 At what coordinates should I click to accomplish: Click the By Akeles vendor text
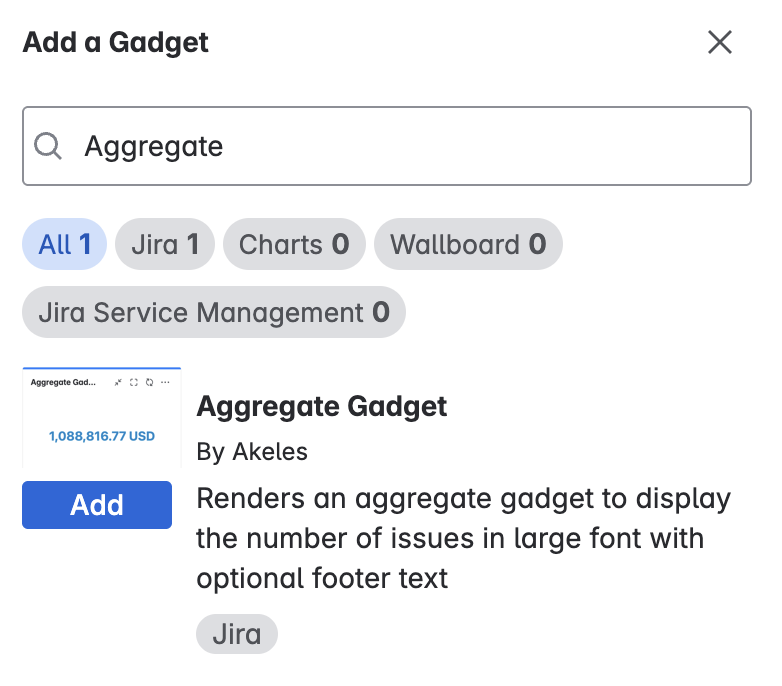click(x=252, y=452)
